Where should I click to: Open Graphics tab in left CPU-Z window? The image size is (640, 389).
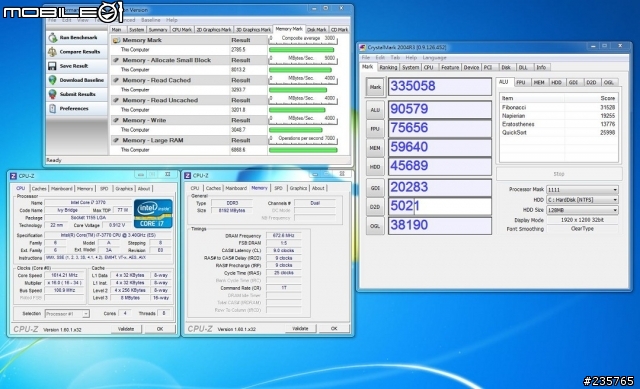click(x=124, y=189)
